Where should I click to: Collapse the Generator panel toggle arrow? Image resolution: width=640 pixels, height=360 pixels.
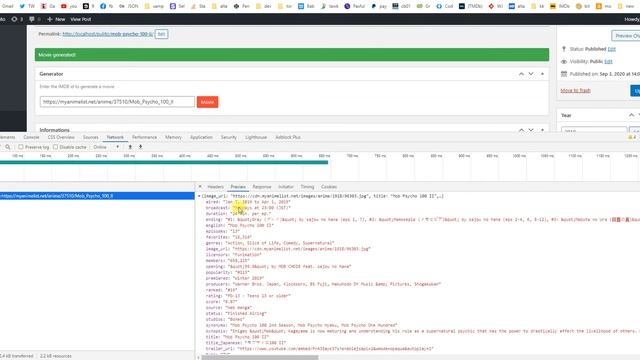[542, 74]
